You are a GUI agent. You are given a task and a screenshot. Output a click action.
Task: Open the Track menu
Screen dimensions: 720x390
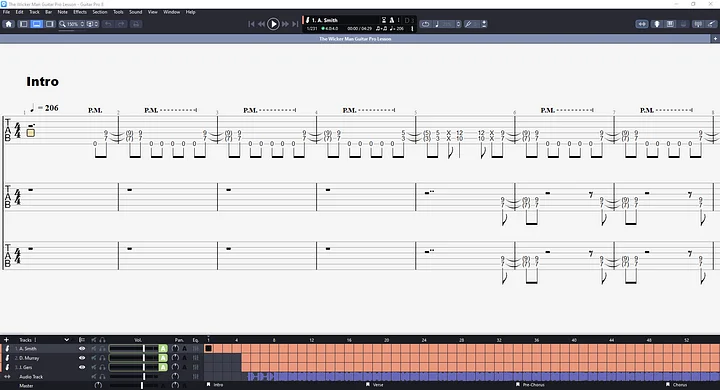[34, 12]
